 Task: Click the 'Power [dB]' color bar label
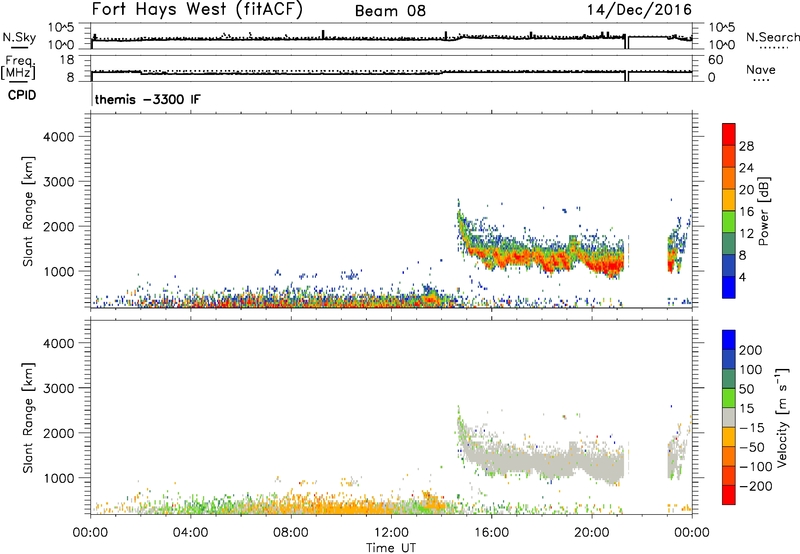[x=763, y=211]
